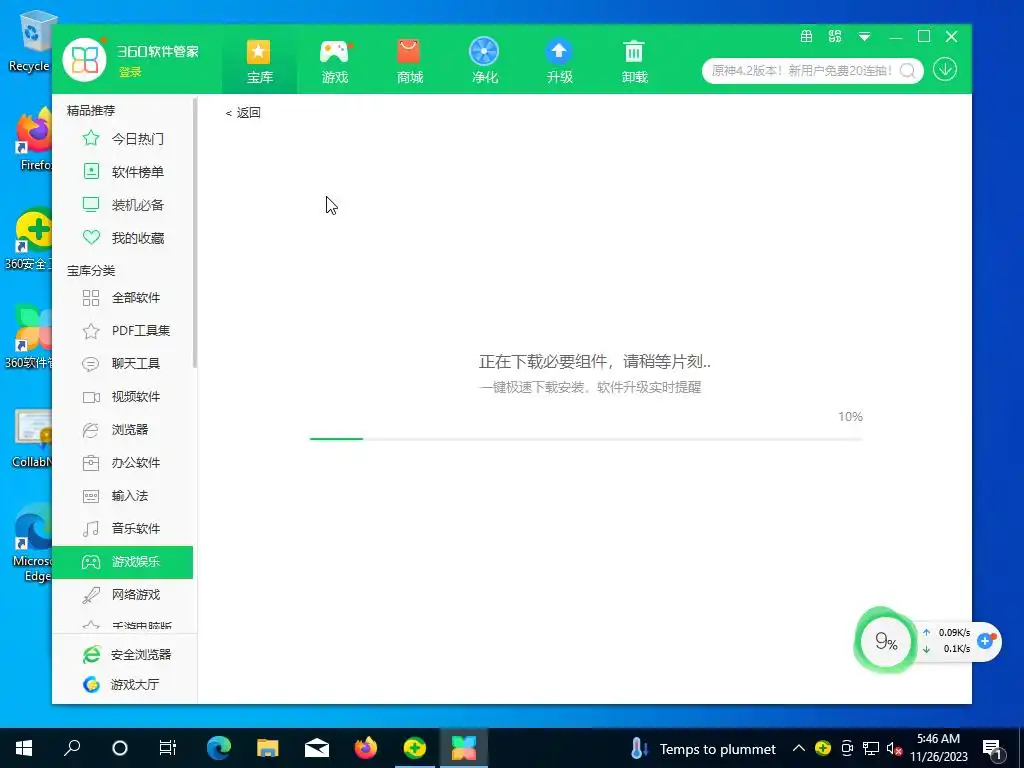Select 装机必备 in sidebar

coord(123,204)
